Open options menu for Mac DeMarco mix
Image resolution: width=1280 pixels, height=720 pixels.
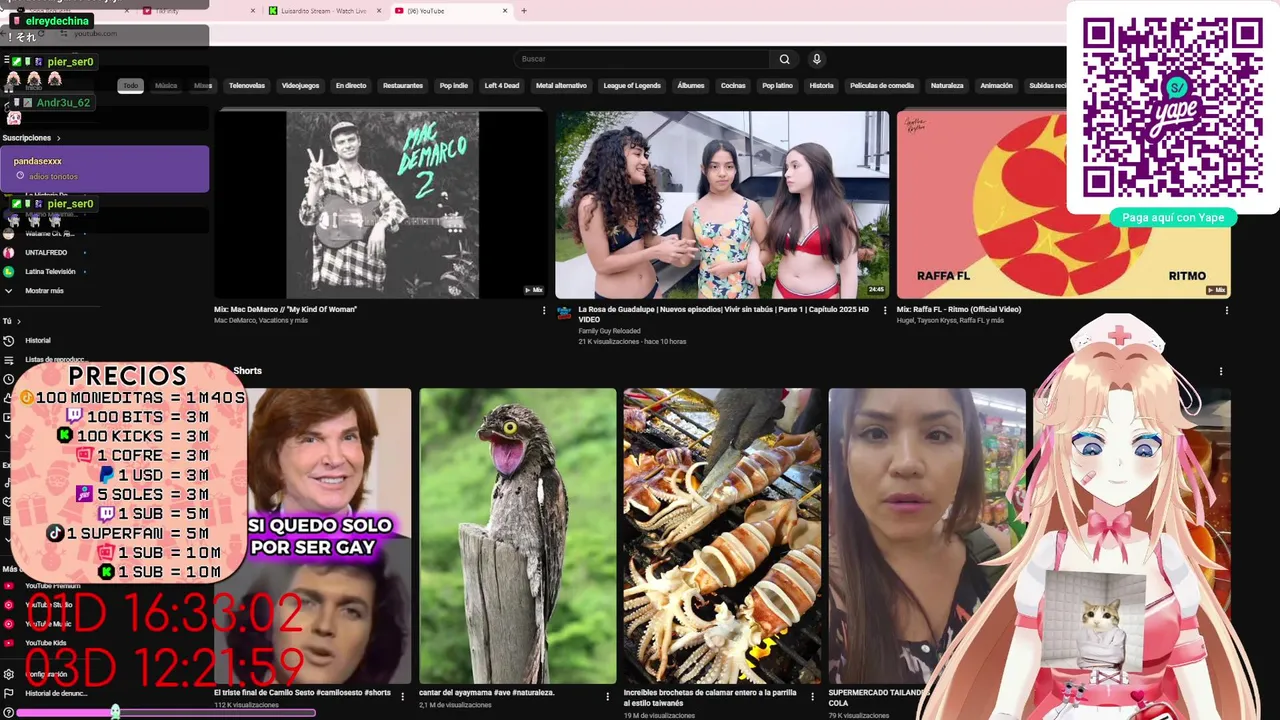point(544,310)
